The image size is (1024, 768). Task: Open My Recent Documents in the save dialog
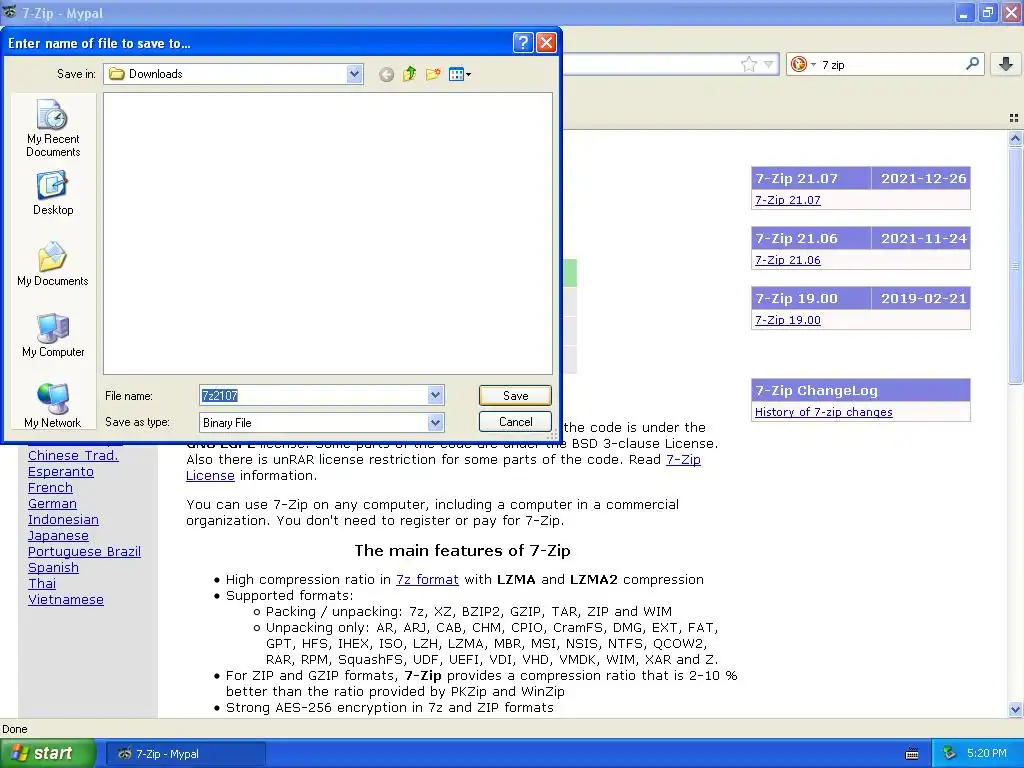click(53, 128)
